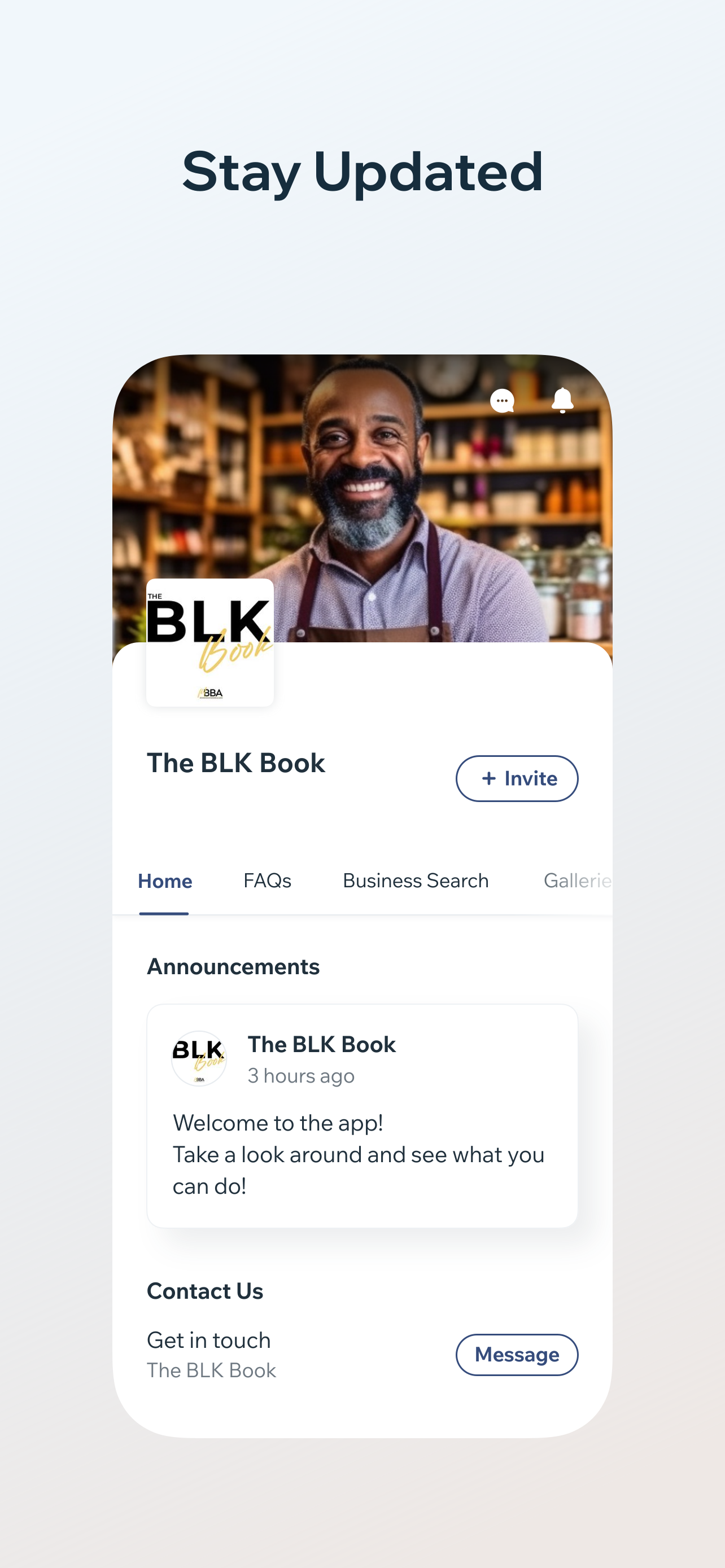This screenshot has height=1568, width=725.
Task: Open the notifications bell icon
Action: coord(562,401)
